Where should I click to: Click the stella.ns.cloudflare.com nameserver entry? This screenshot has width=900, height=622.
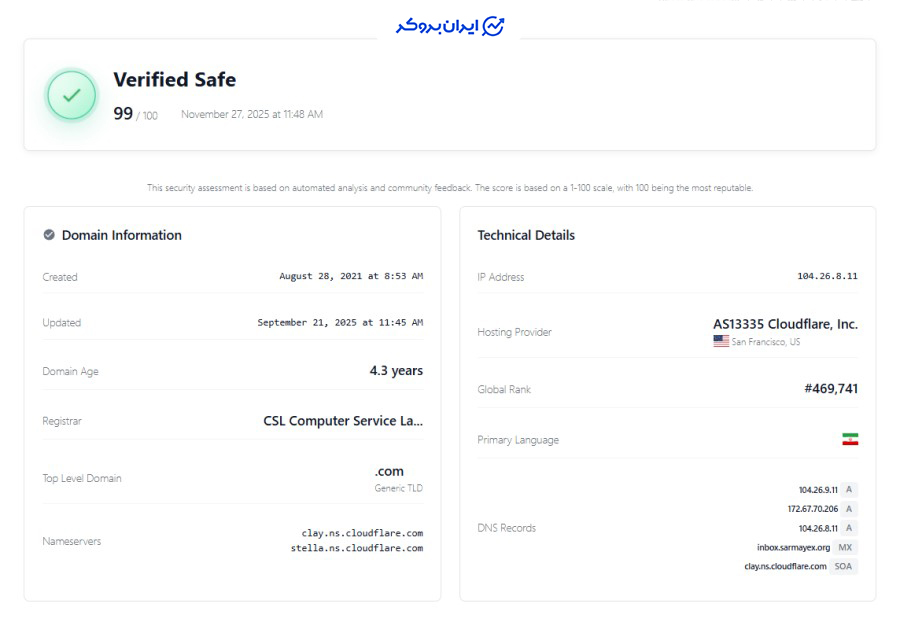pyautogui.click(x=356, y=548)
